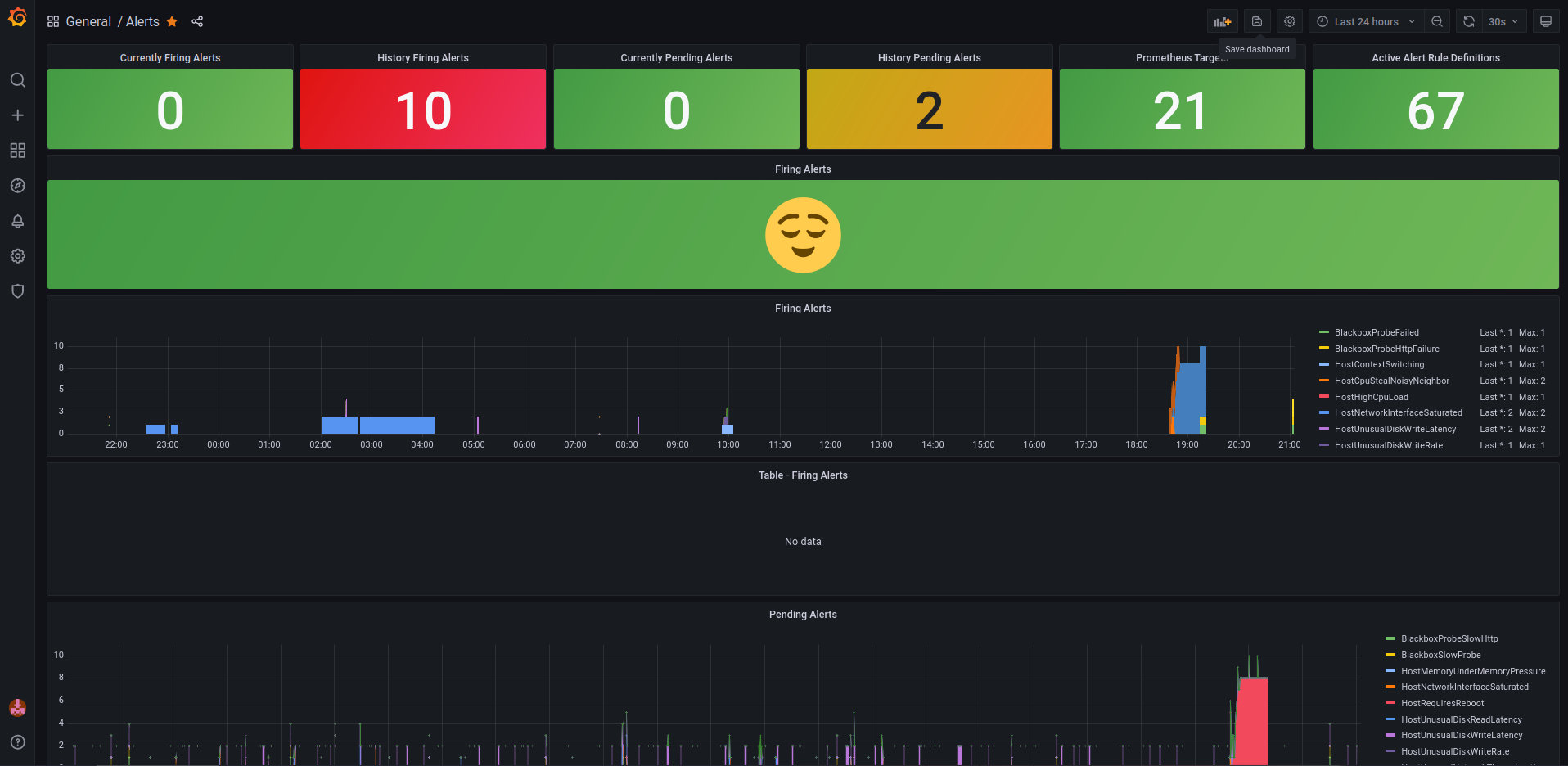This screenshot has height=766, width=1568.
Task: Click the red spike in Pending Alerts graph
Action: pyautogui.click(x=1251, y=720)
